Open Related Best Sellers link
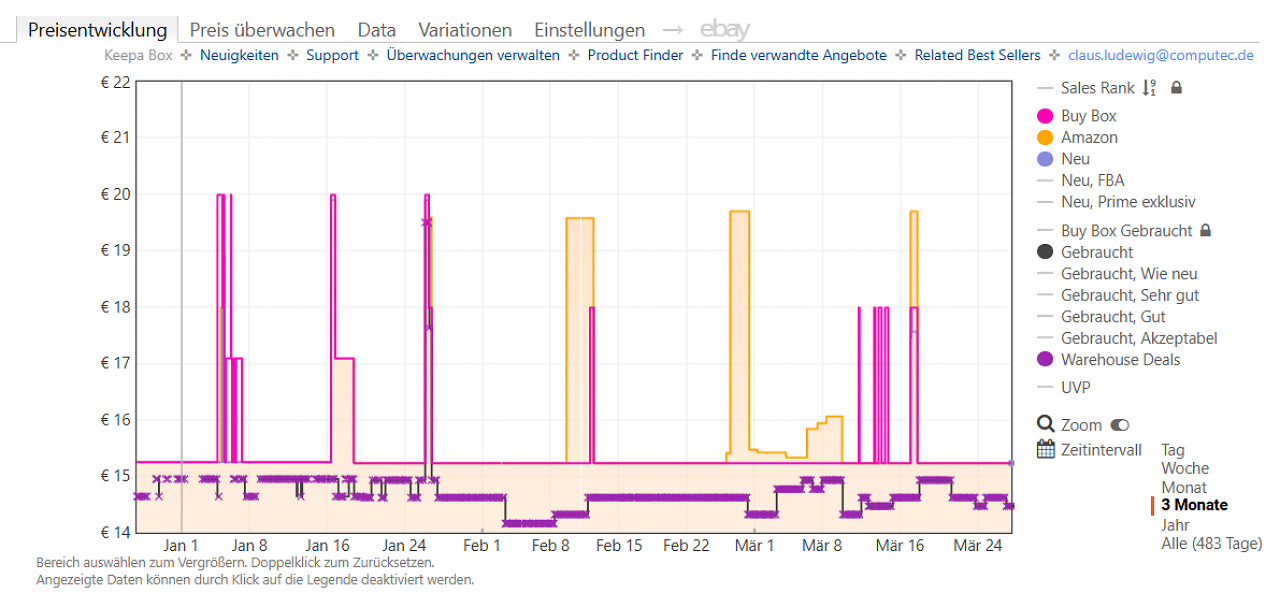This screenshot has height=593, width=1280. 977,56
